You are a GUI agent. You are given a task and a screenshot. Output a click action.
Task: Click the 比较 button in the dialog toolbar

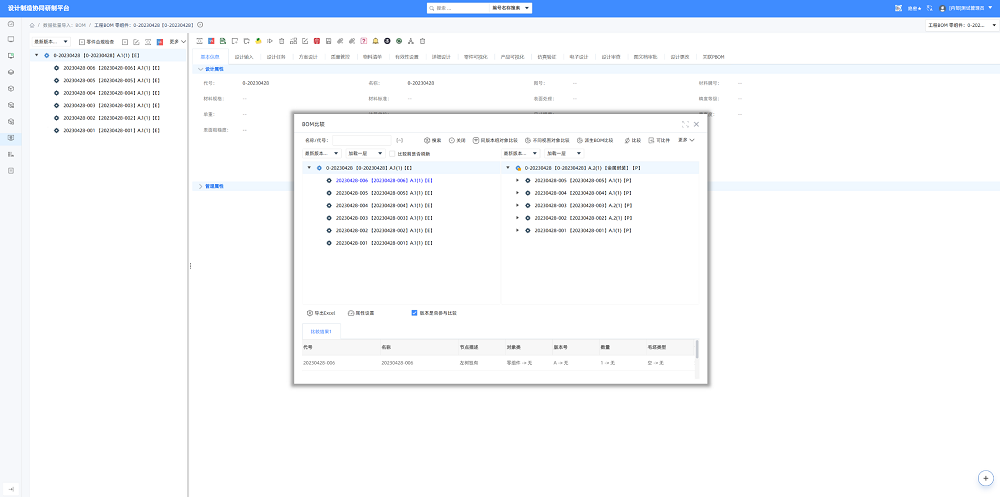(632, 140)
